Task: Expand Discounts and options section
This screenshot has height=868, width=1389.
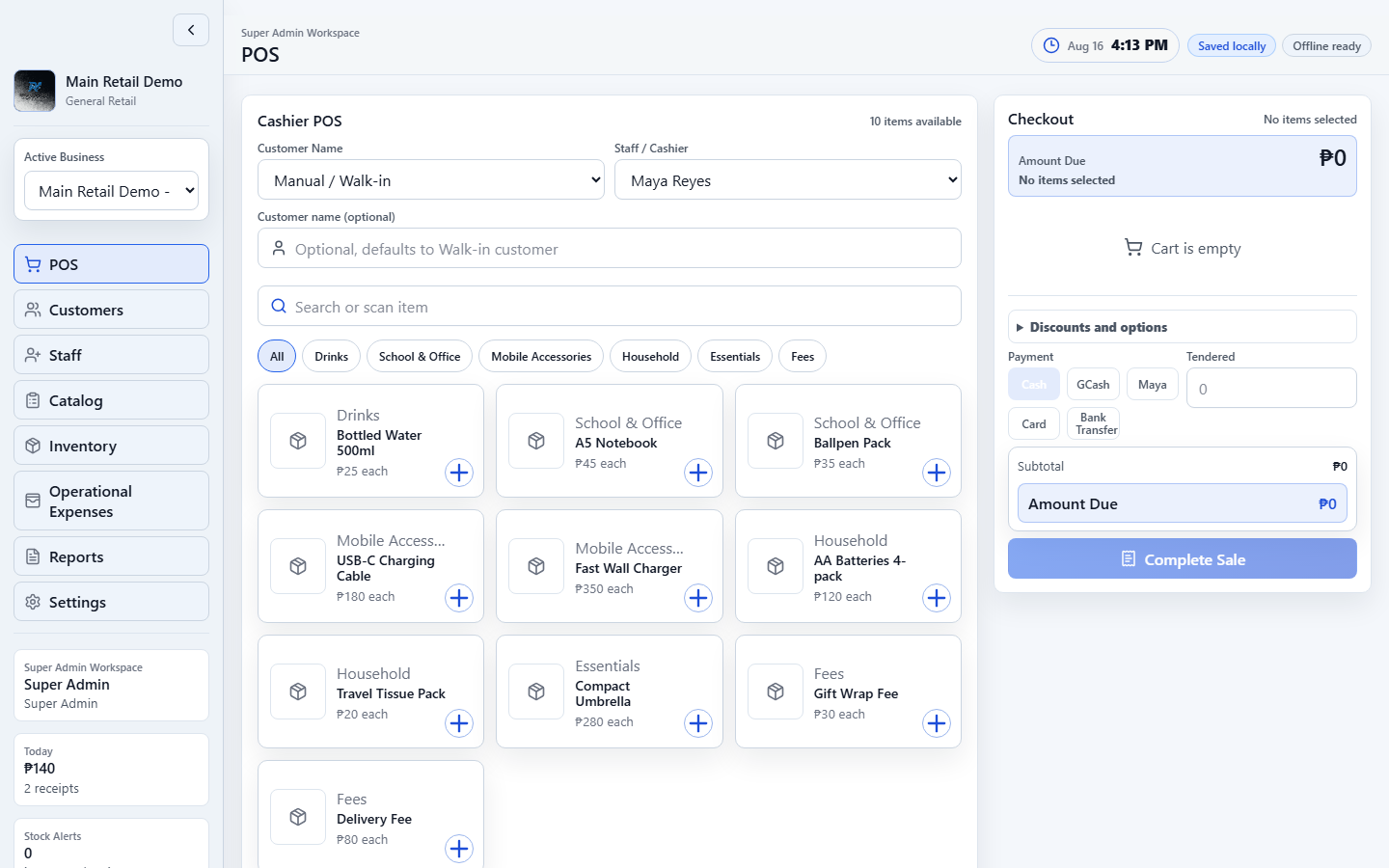Action: click(1182, 327)
